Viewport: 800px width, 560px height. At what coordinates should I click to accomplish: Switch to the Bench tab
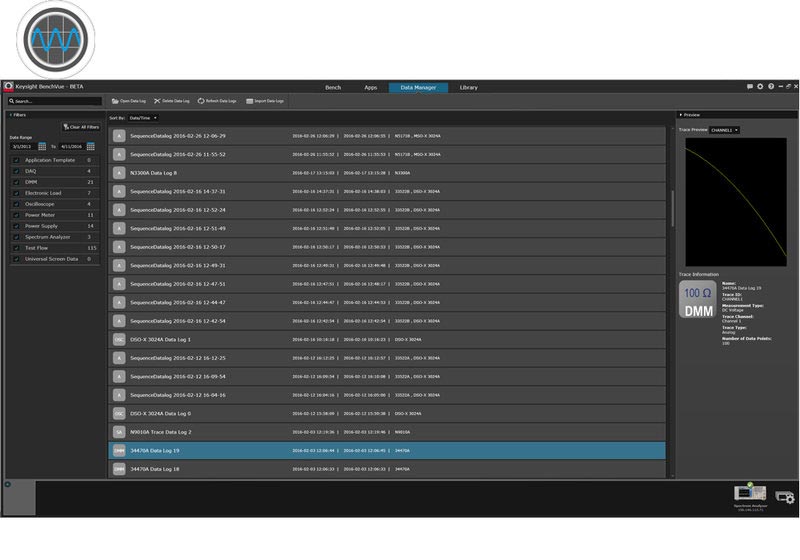(x=333, y=88)
